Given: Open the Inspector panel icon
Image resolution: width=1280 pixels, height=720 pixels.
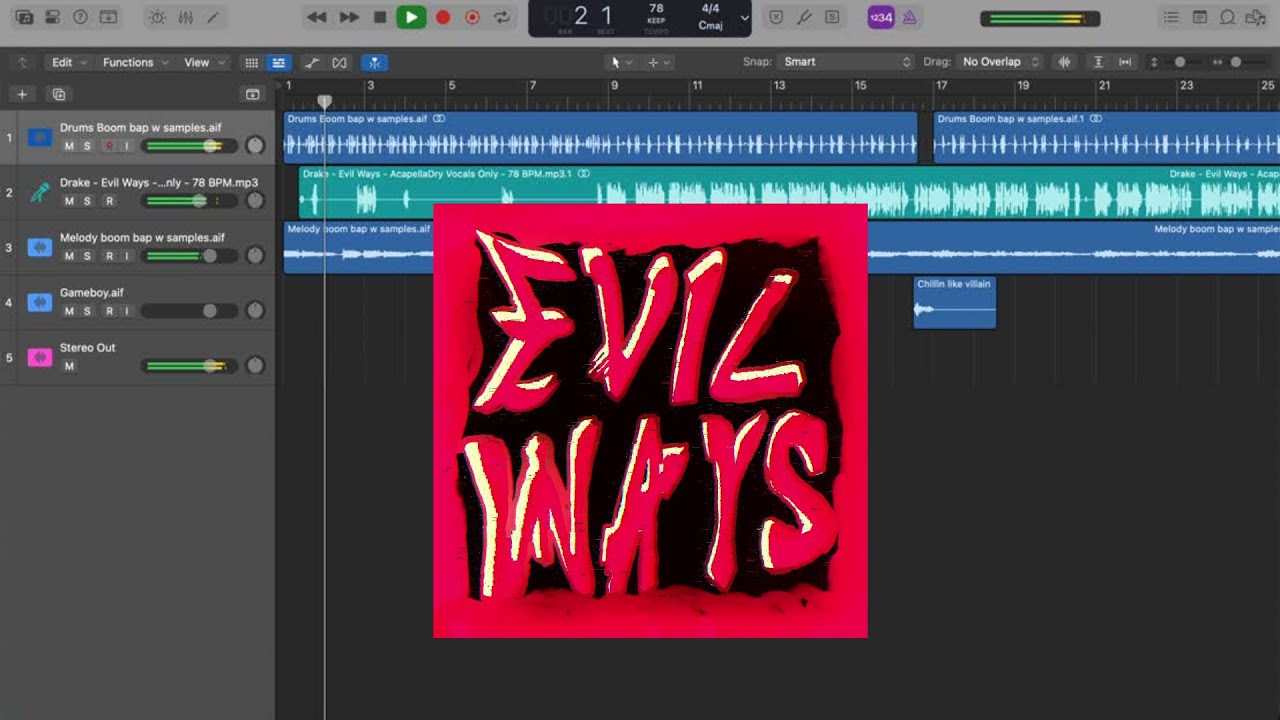Looking at the screenshot, I should click(53, 17).
